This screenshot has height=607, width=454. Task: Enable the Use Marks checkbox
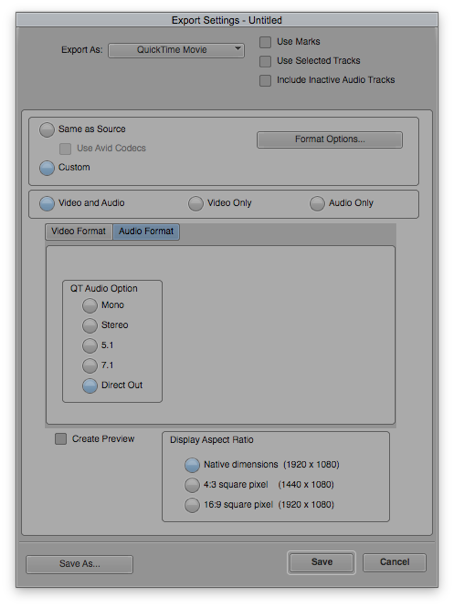click(265, 42)
